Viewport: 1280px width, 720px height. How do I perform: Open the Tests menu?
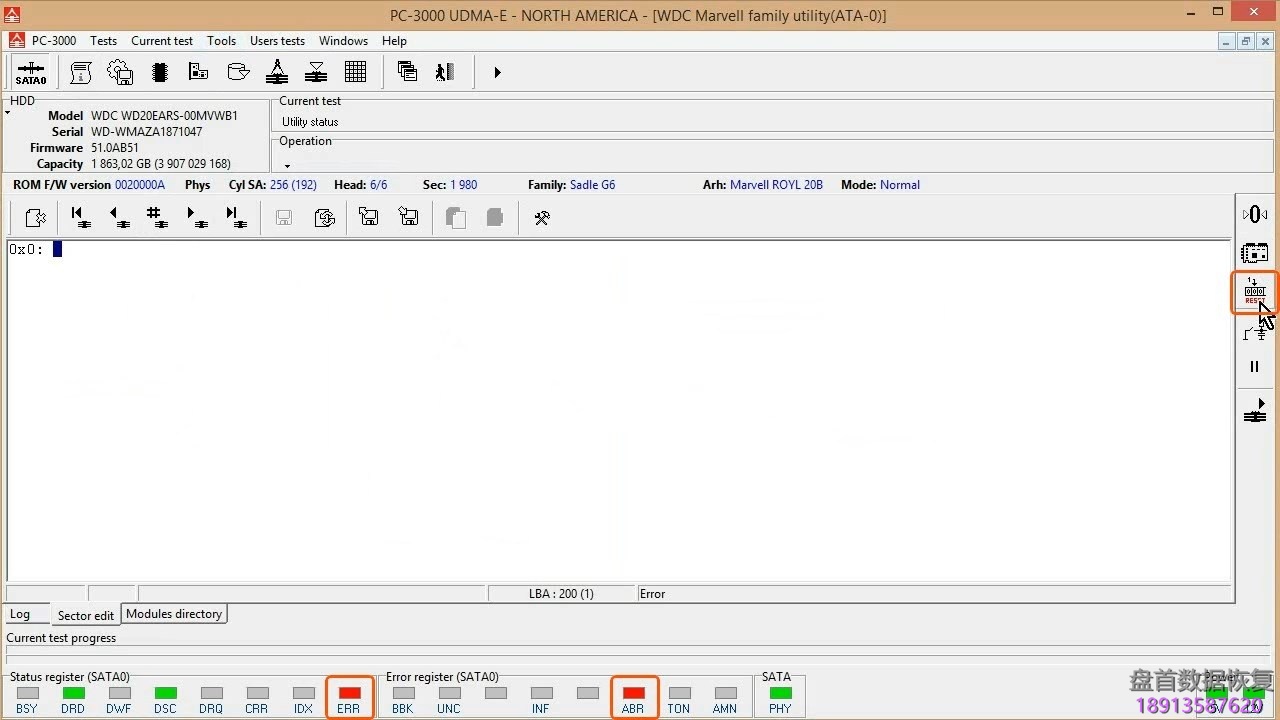point(103,41)
